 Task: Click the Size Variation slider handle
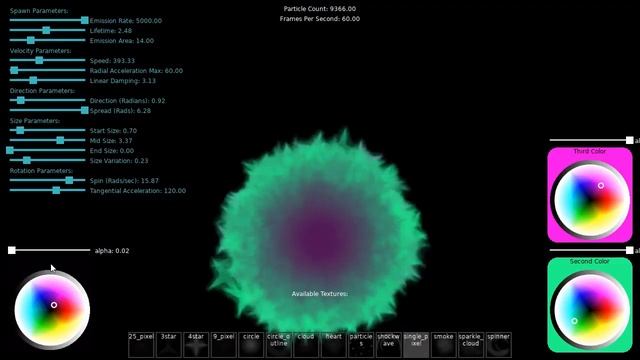click(27, 160)
